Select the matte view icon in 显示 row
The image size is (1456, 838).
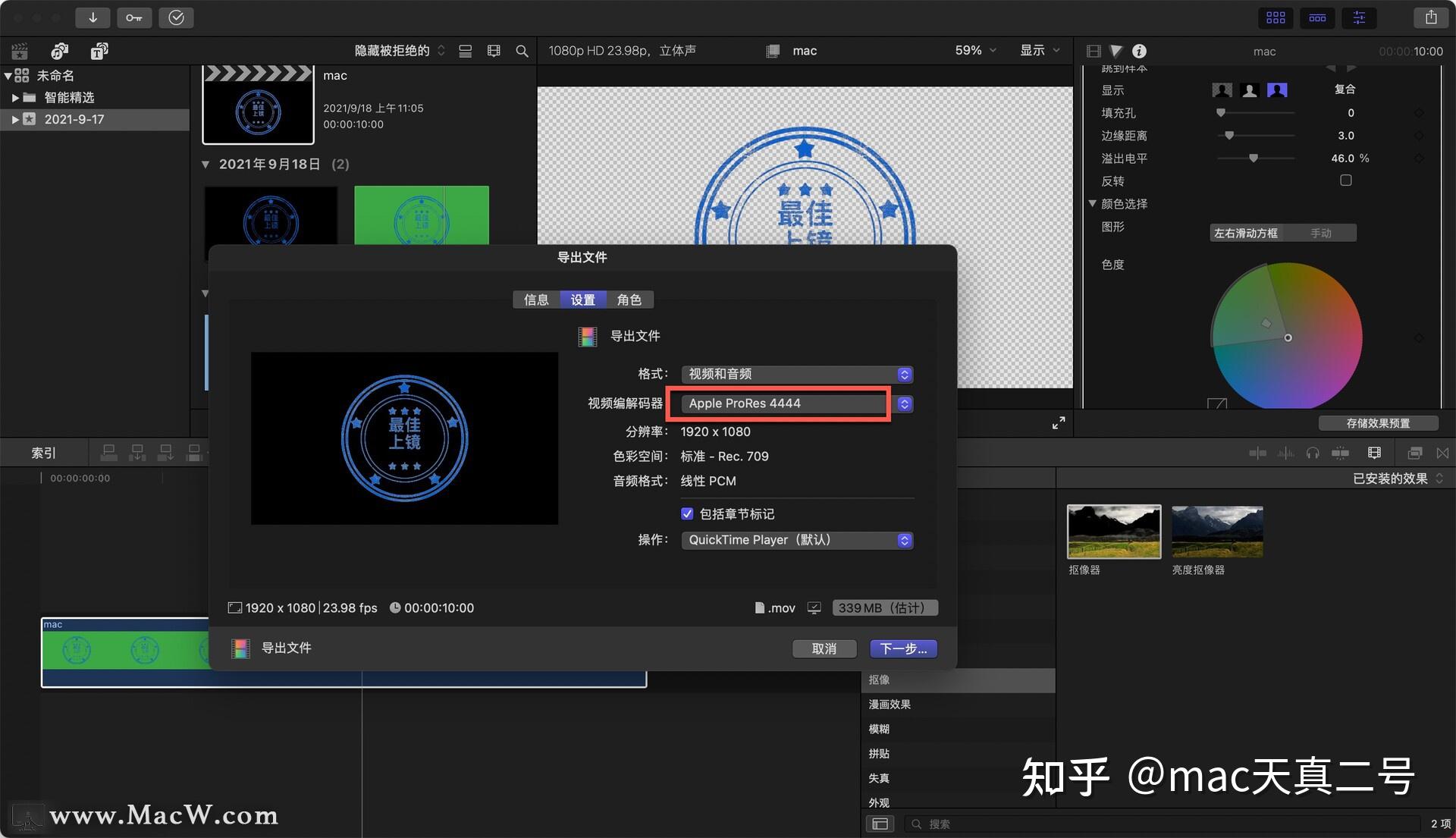(x=1250, y=90)
